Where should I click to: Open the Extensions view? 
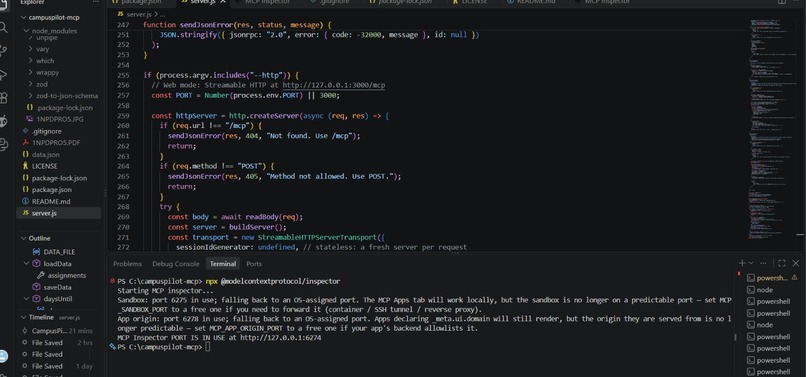3,98
